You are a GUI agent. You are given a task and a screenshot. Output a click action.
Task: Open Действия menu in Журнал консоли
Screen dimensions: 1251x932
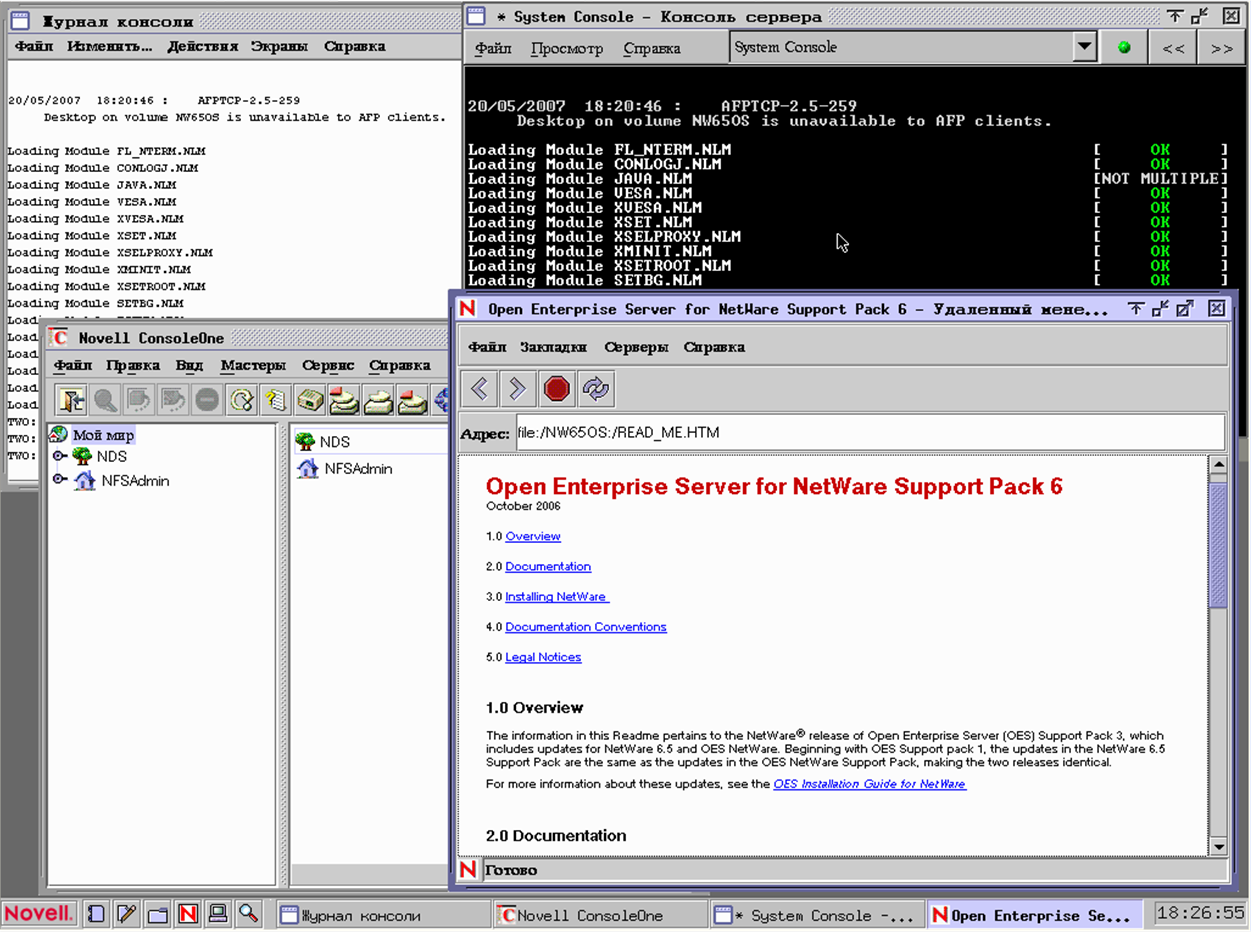tap(203, 46)
